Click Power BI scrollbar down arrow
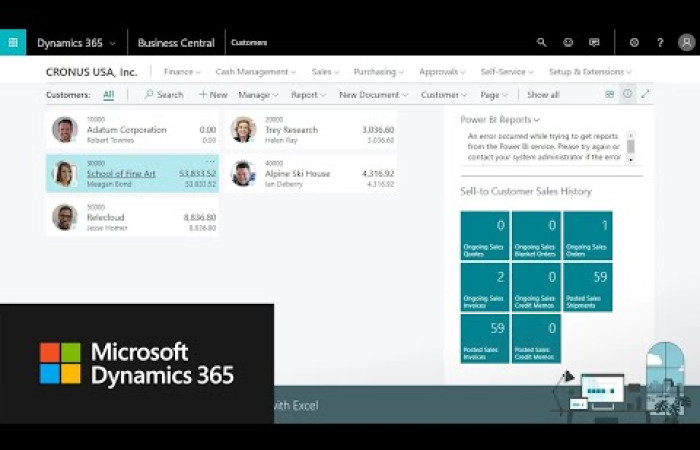Image resolution: width=700 pixels, height=450 pixels. pos(630,159)
